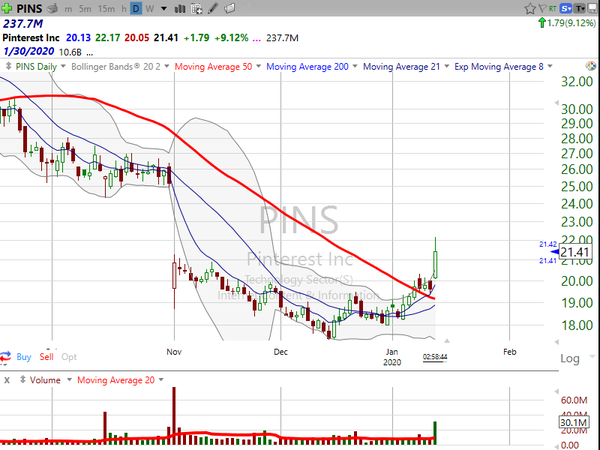Expand the PINS Daily dropdown arrow
Screen dimensions: 600x450
(63, 67)
